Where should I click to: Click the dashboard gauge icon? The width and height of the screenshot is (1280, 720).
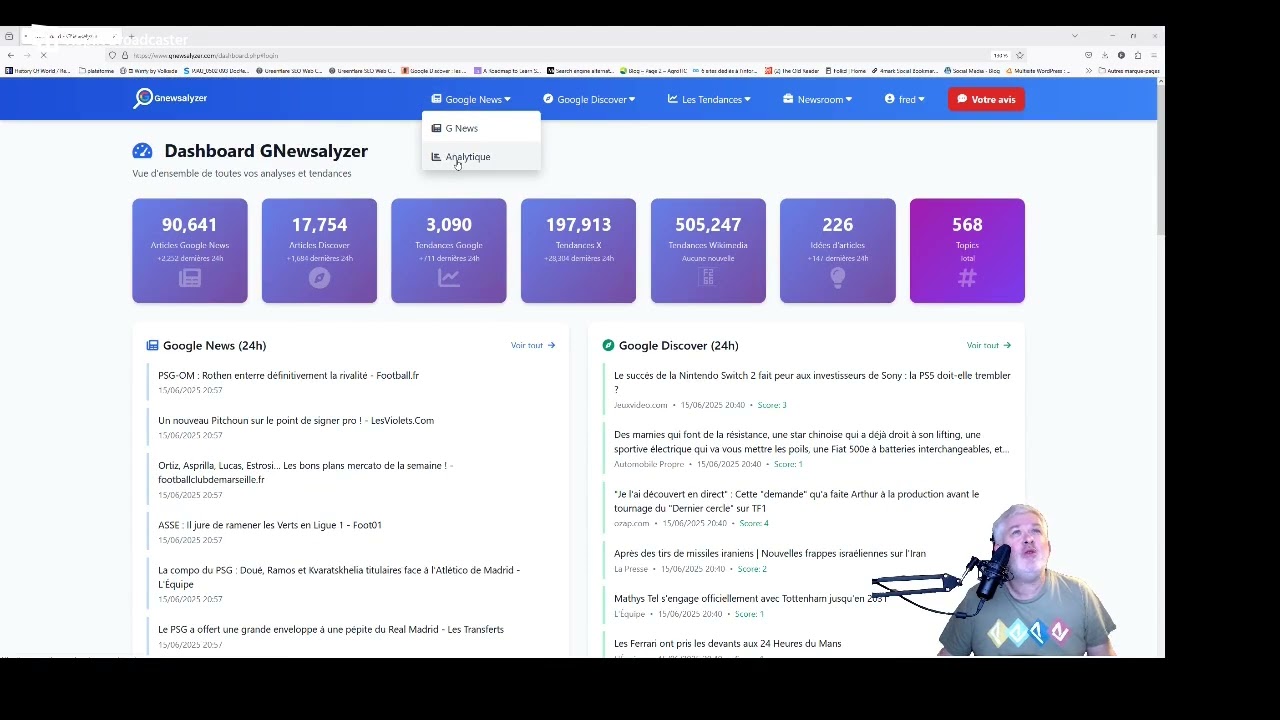[x=142, y=151]
